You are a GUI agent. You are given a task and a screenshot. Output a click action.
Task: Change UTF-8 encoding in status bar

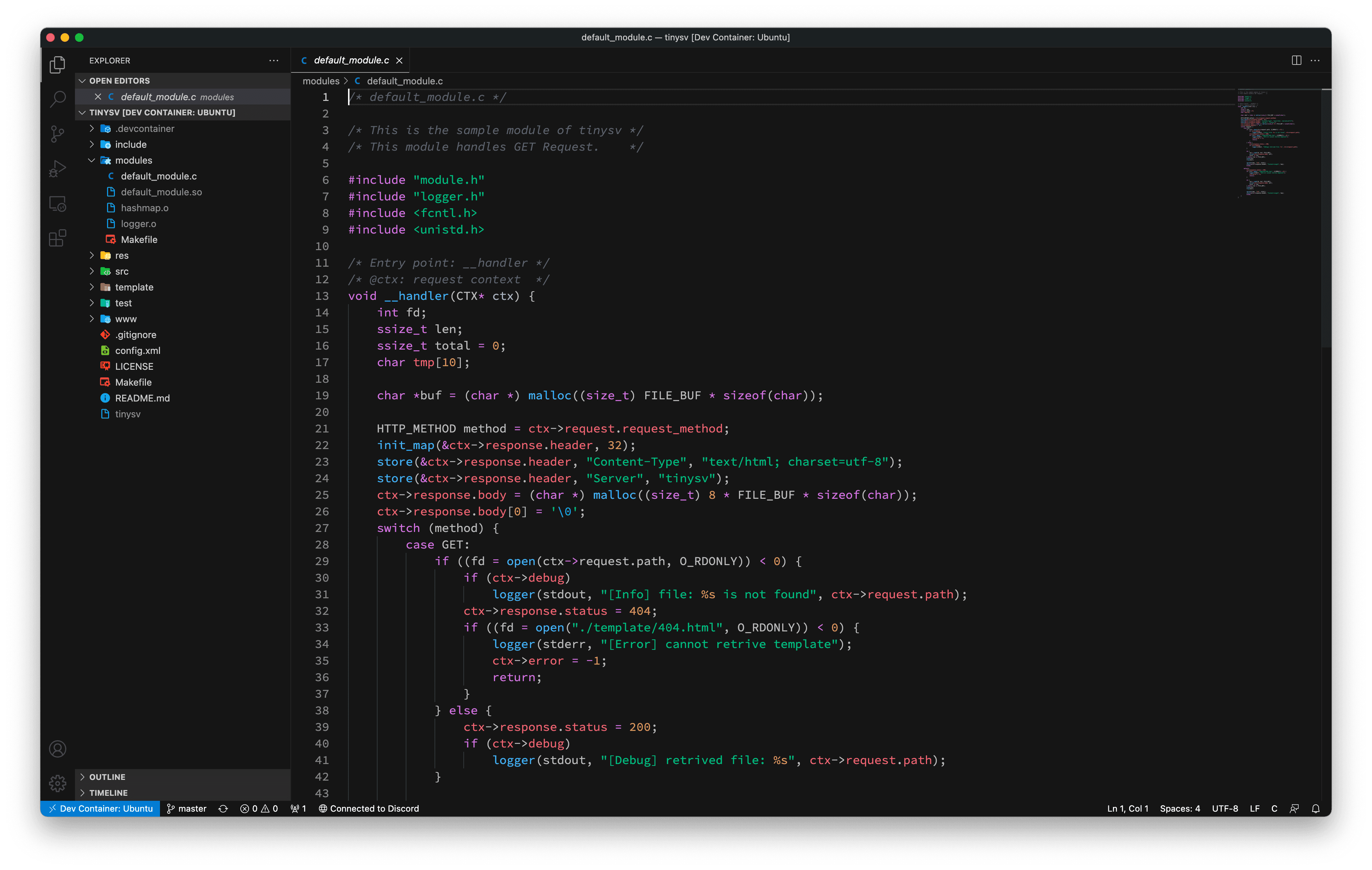1225,808
